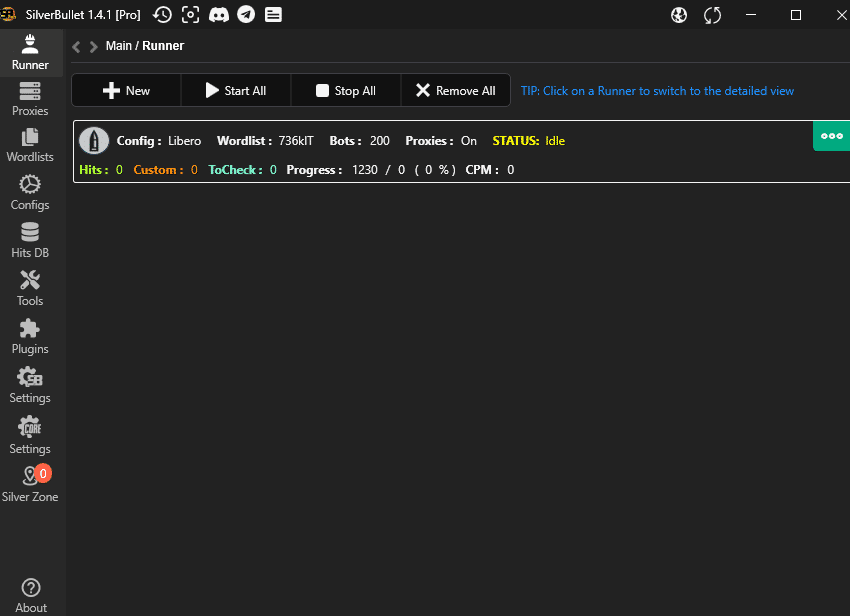Click the CPM value
The height and width of the screenshot is (616, 850).
coord(511,170)
